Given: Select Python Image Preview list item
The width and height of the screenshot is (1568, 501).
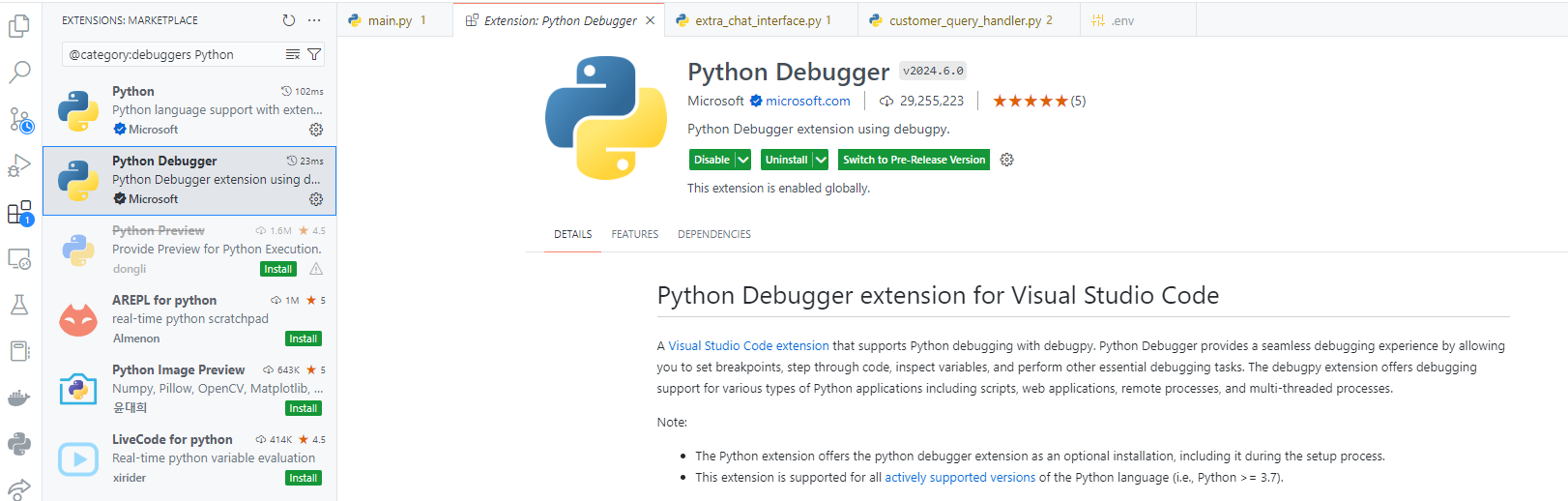Looking at the screenshot, I should tap(189, 389).
